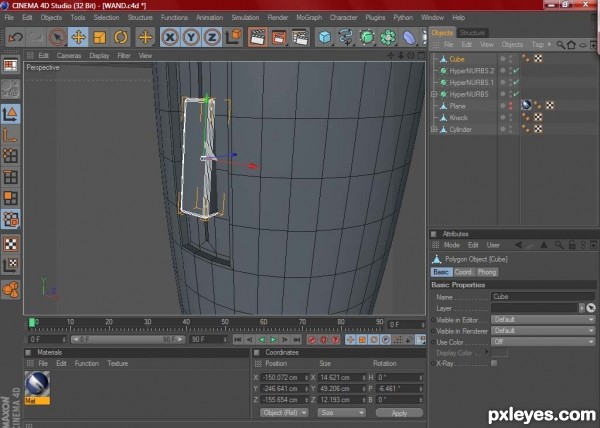The height and width of the screenshot is (428, 600).
Task: Click the Name field containing Cube
Action: coord(543,297)
